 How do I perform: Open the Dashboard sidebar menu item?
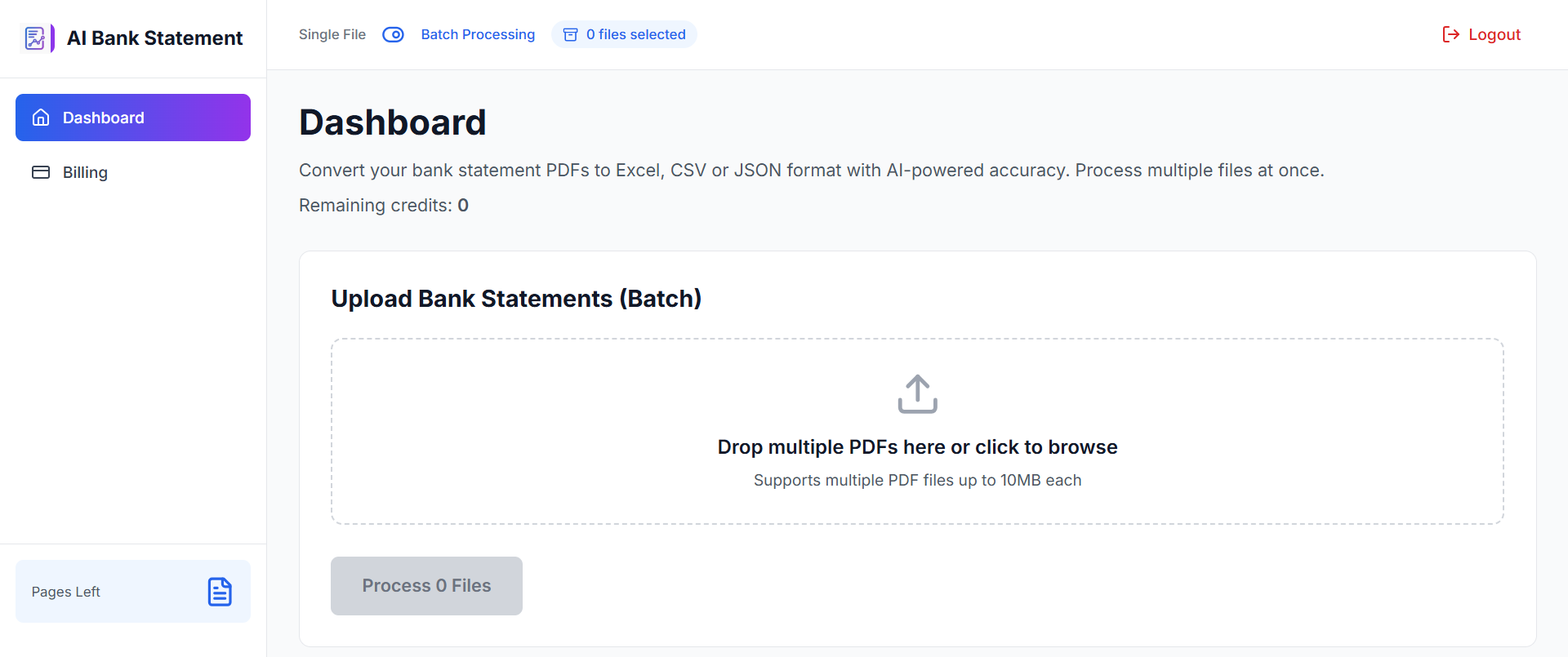[133, 118]
